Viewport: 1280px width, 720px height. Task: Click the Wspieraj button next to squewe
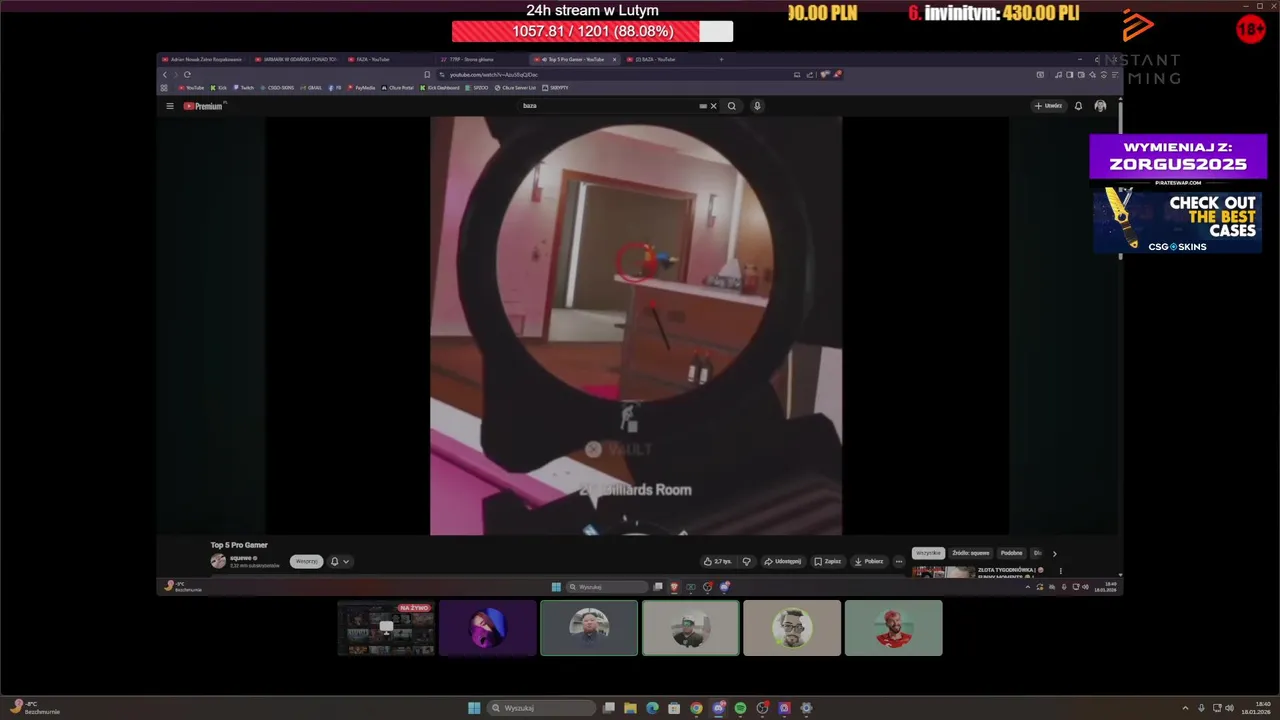[x=306, y=561]
